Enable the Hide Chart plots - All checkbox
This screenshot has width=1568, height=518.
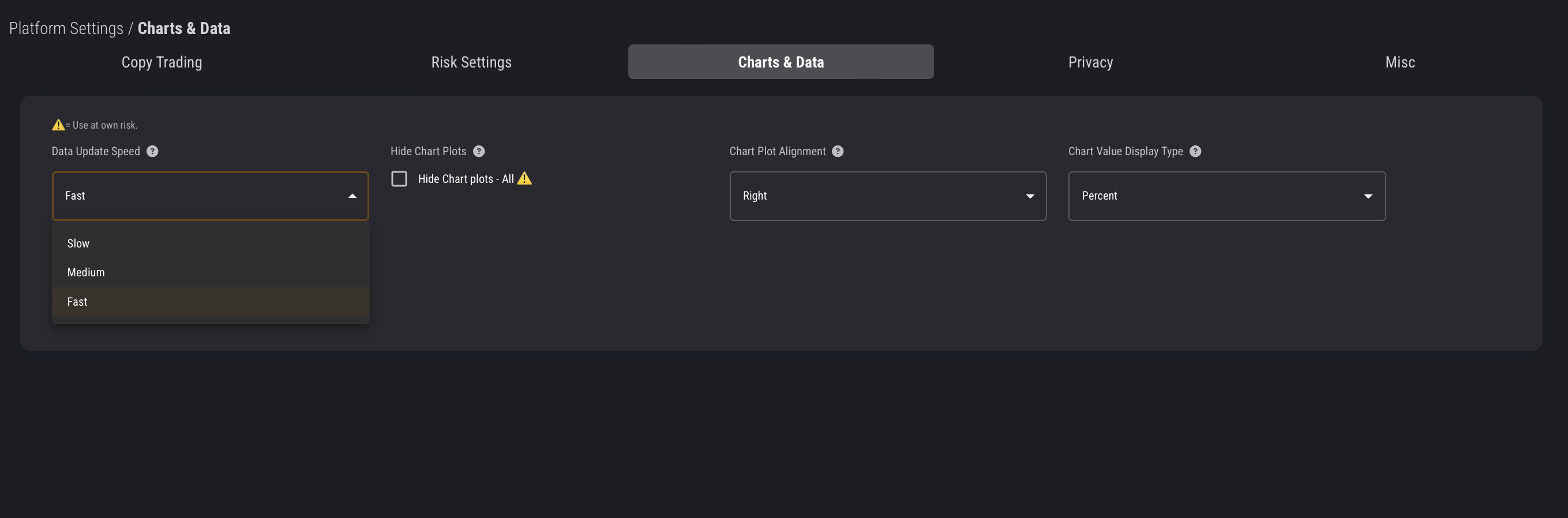click(399, 179)
